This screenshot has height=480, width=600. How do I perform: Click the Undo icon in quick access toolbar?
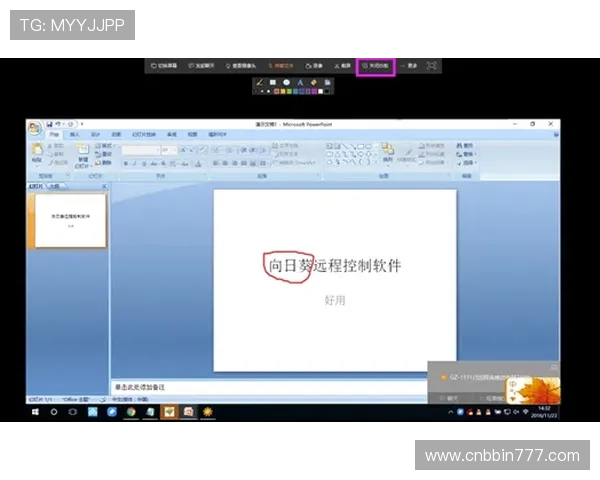tap(58, 124)
